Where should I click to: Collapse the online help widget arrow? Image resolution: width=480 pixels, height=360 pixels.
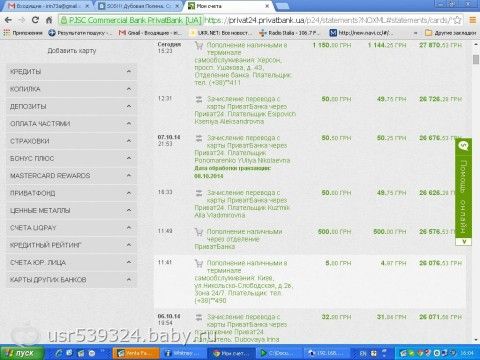tap(464, 241)
